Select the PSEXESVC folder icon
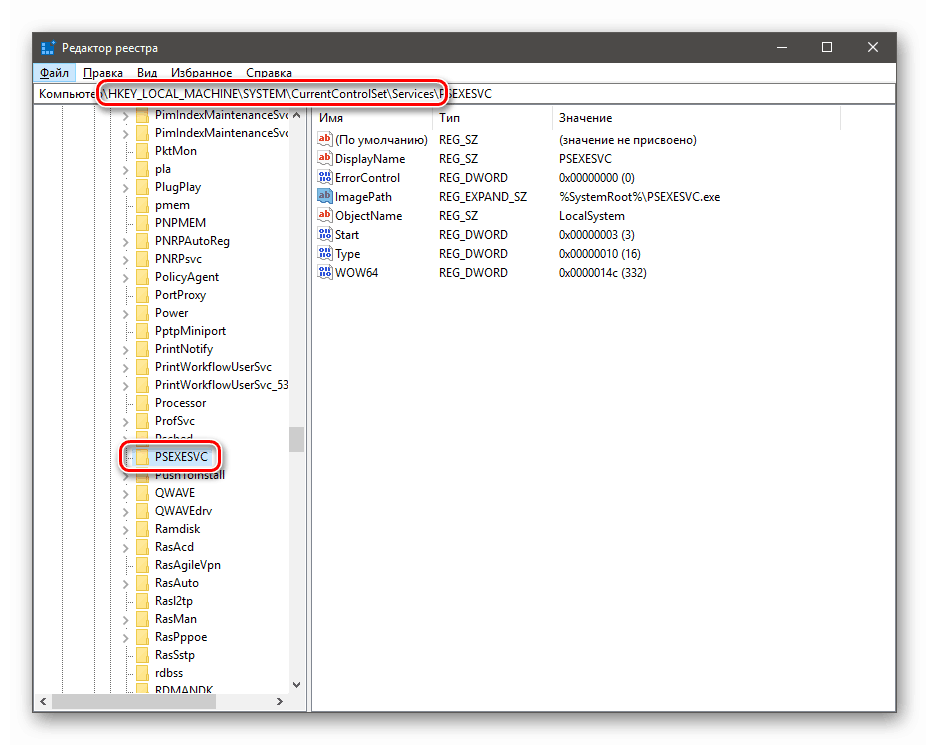The width and height of the screenshot is (929, 745). tap(142, 457)
